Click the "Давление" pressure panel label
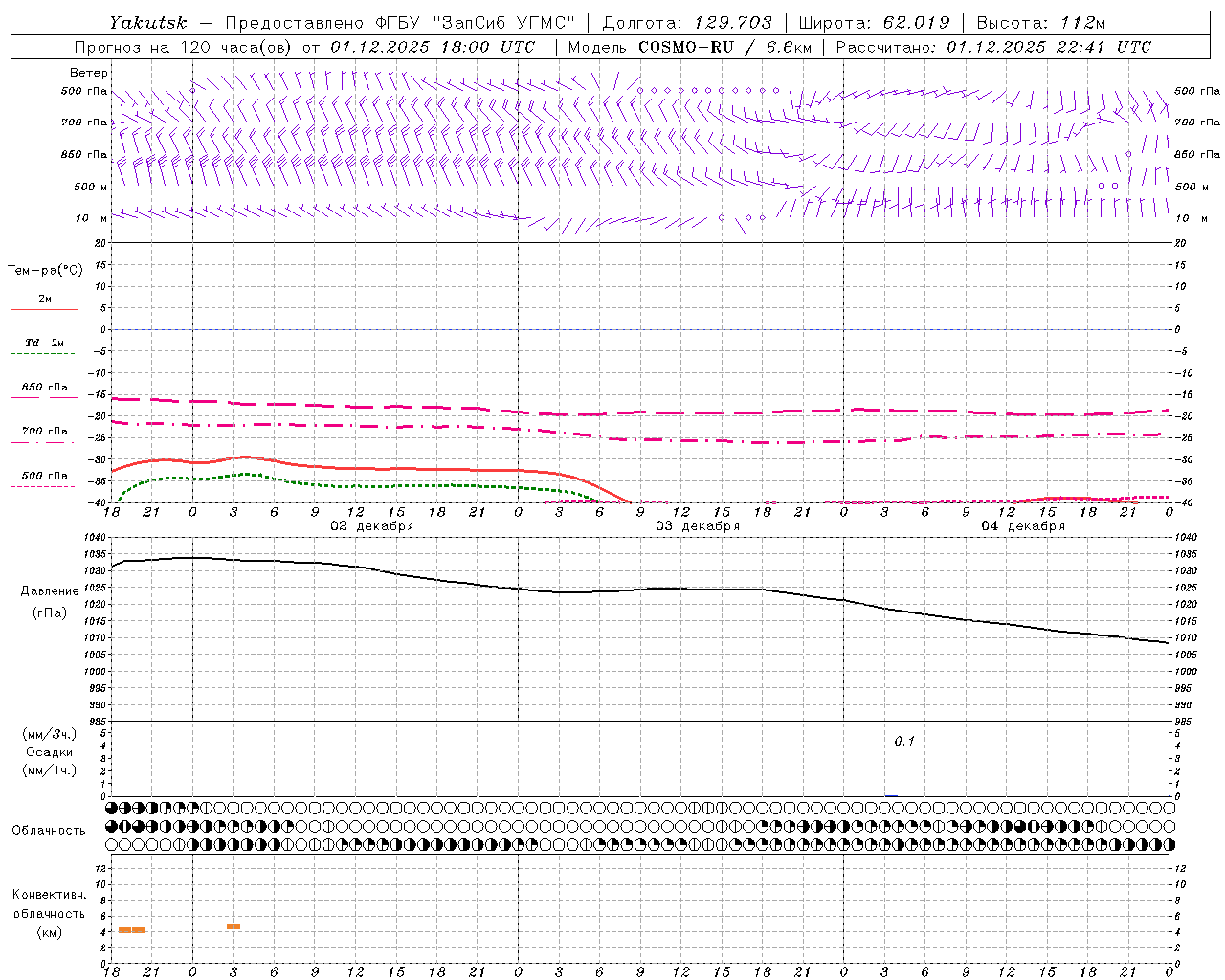This screenshot has width=1225, height=980. point(50,591)
